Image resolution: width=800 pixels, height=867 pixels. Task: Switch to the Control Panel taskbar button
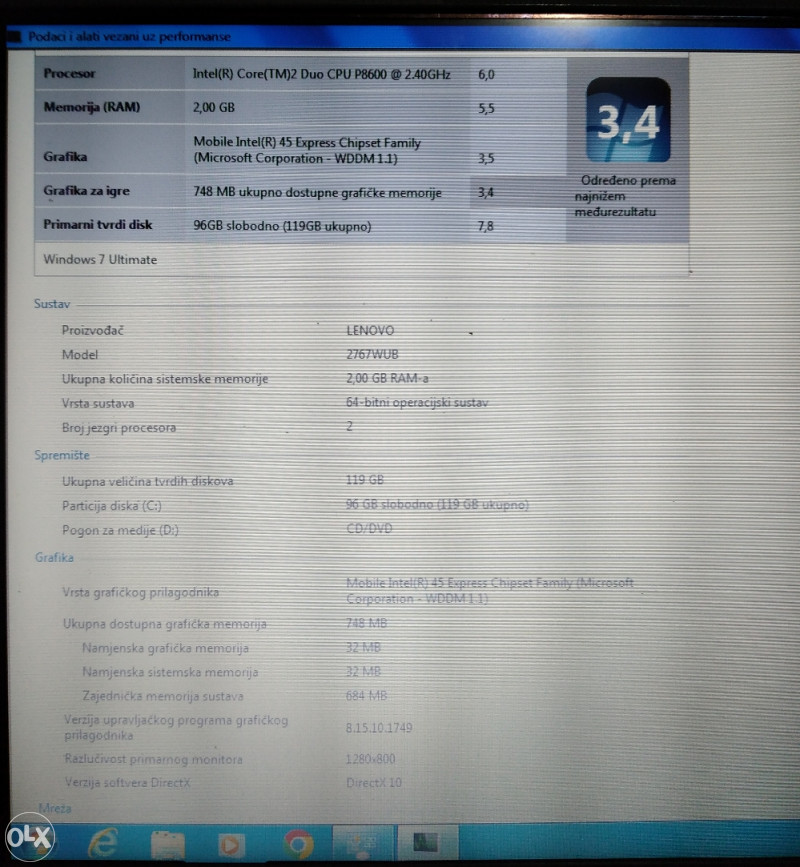pyautogui.click(x=363, y=843)
